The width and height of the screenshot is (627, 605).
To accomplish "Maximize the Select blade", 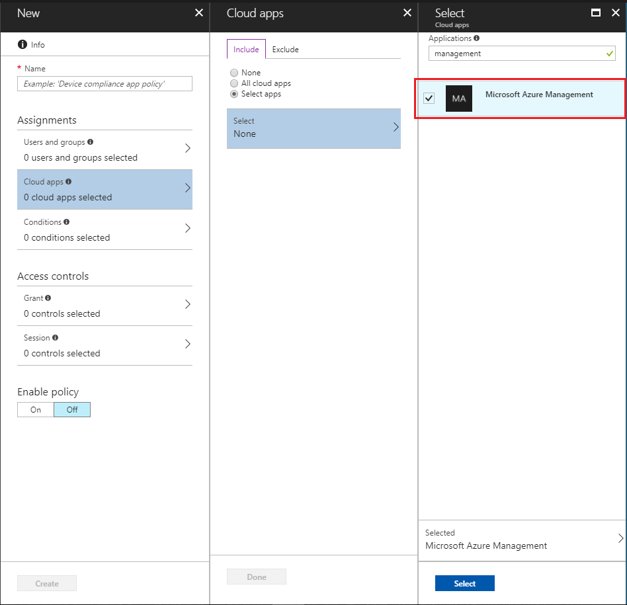I will click(596, 13).
